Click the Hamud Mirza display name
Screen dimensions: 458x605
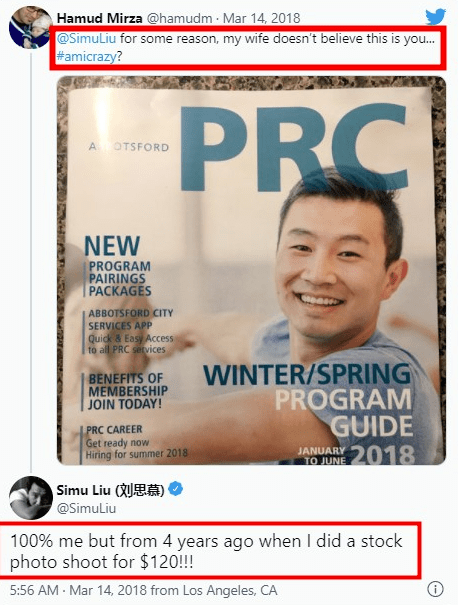click(100, 18)
